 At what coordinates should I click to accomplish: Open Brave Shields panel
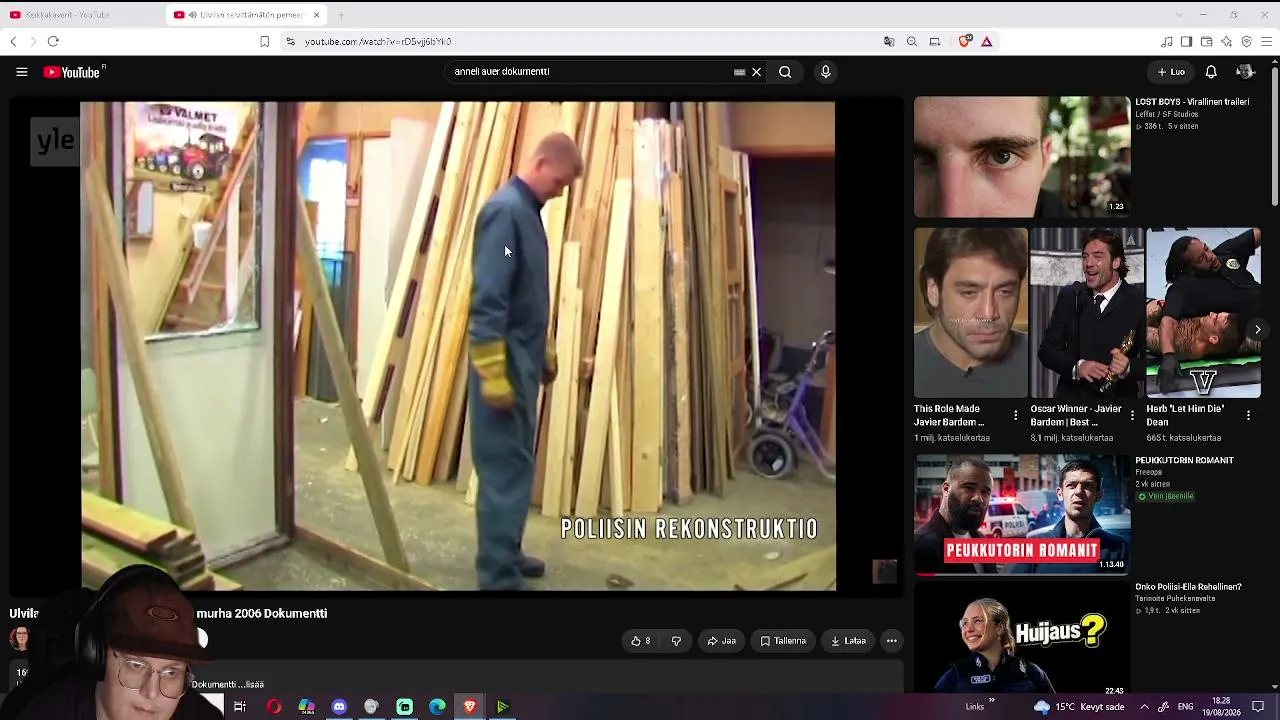tap(965, 41)
